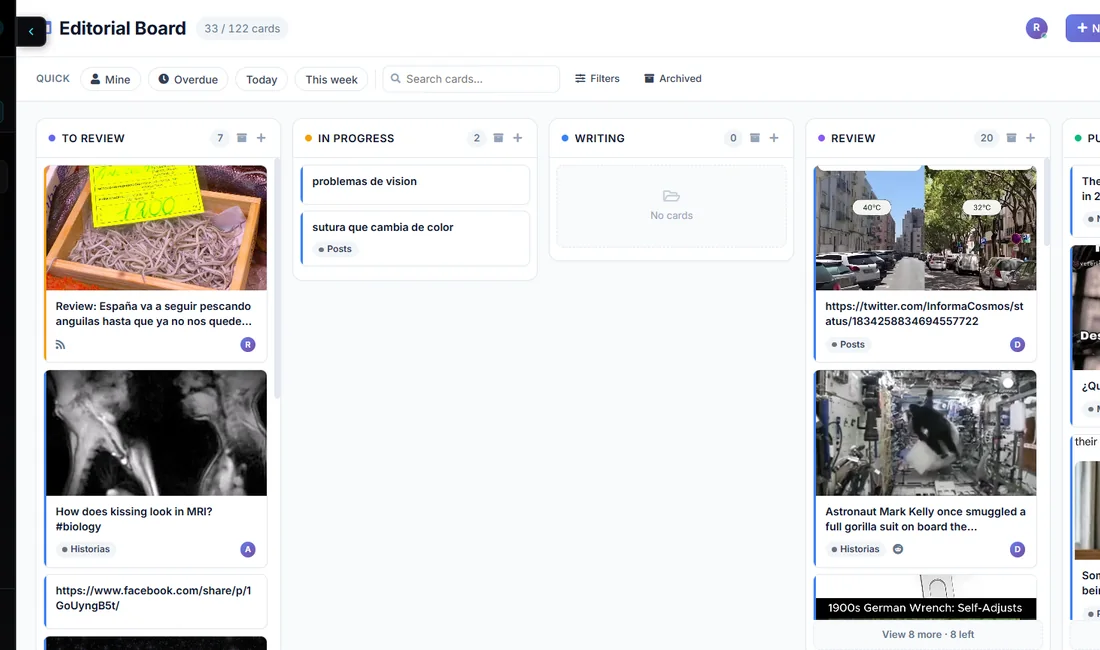Open the astronaut gorilla suit image
This screenshot has width=1100, height=650.
click(925, 433)
